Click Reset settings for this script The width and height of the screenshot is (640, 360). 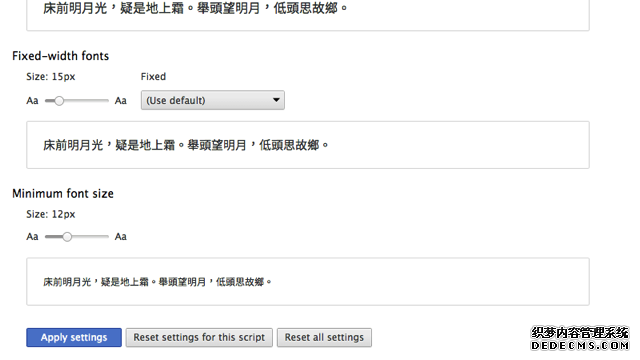point(199,338)
